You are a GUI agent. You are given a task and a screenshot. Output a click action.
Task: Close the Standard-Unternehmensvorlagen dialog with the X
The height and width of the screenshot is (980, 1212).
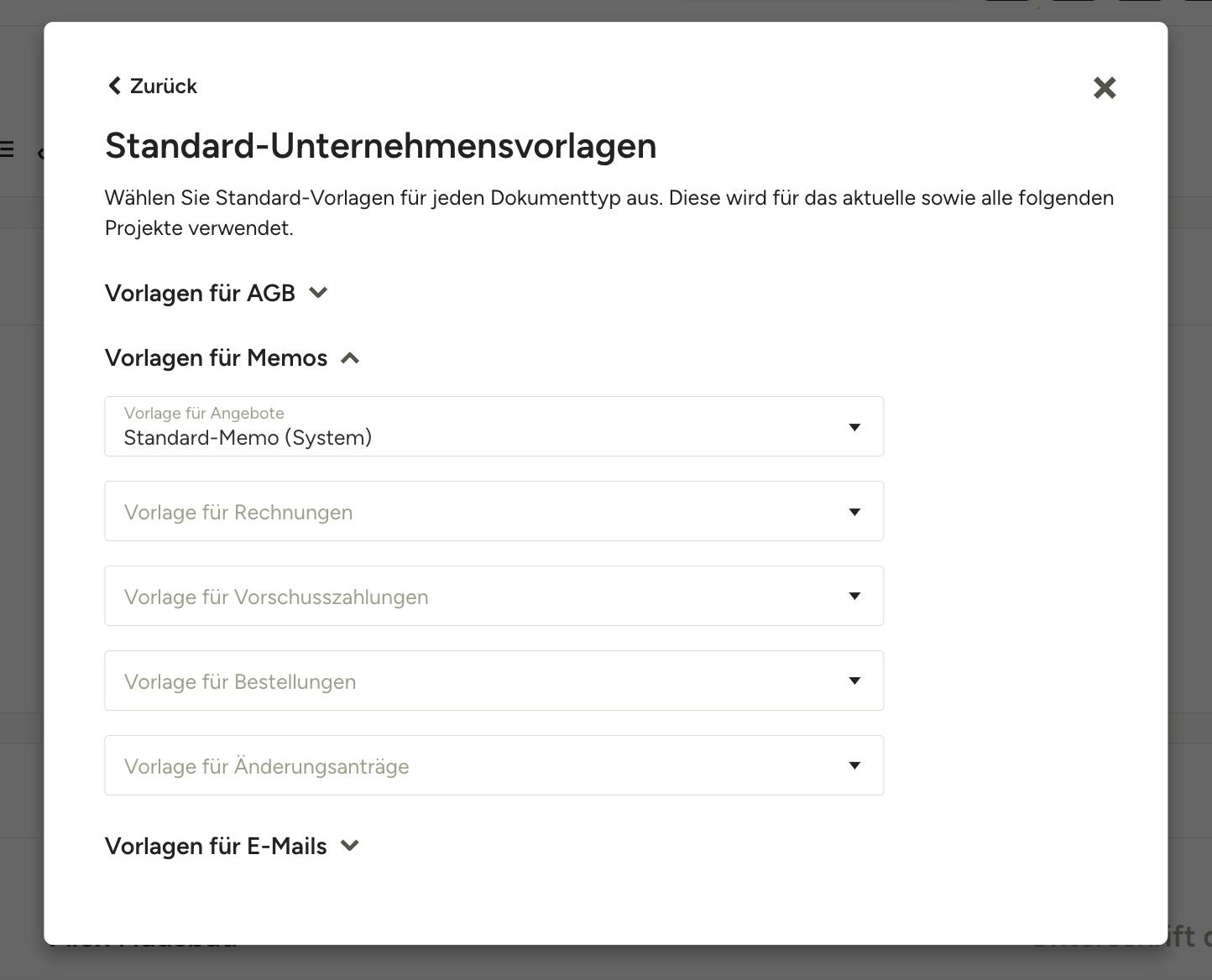pos(1105,87)
